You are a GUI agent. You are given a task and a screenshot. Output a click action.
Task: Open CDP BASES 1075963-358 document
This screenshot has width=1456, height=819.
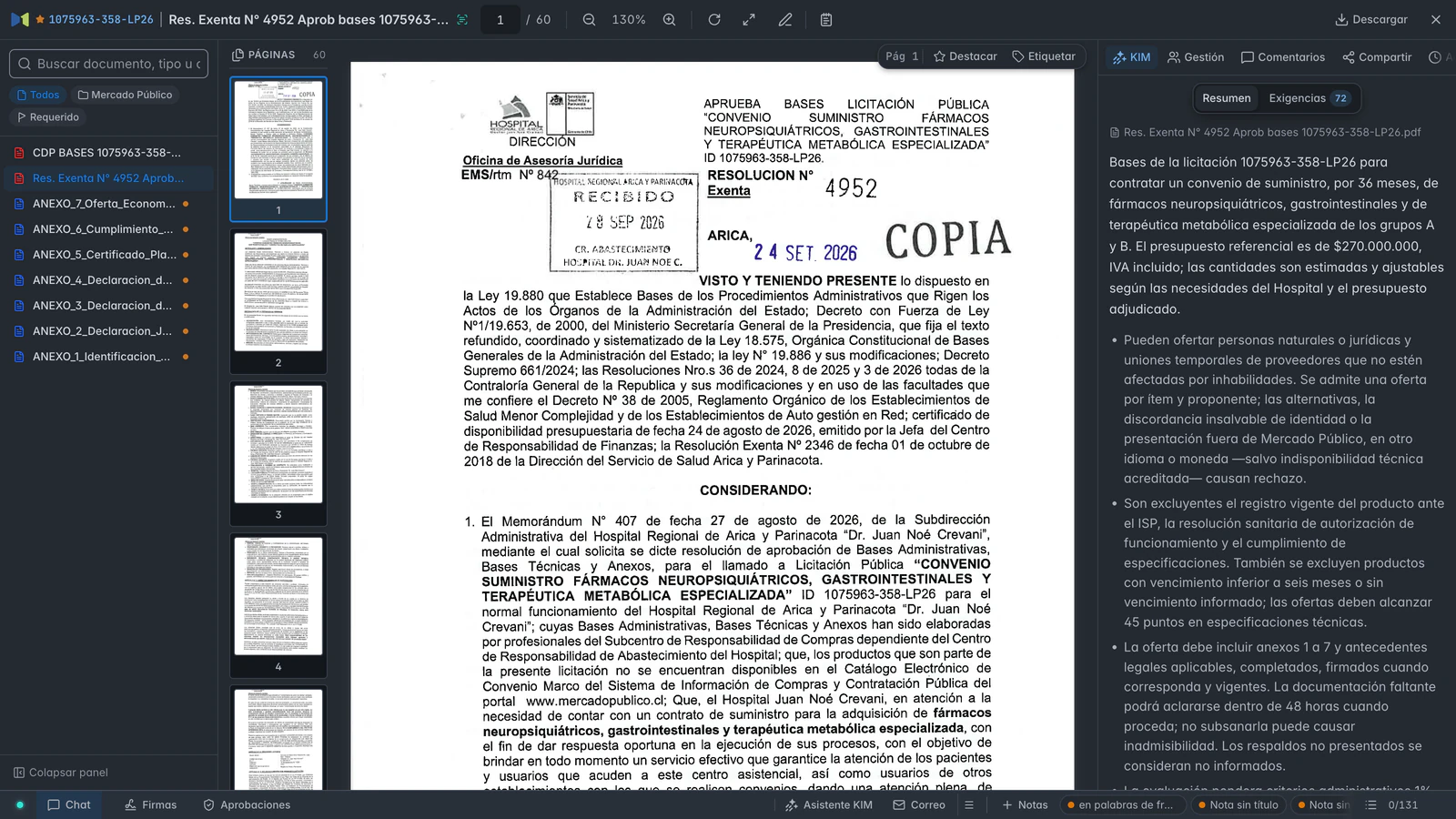click(x=107, y=153)
